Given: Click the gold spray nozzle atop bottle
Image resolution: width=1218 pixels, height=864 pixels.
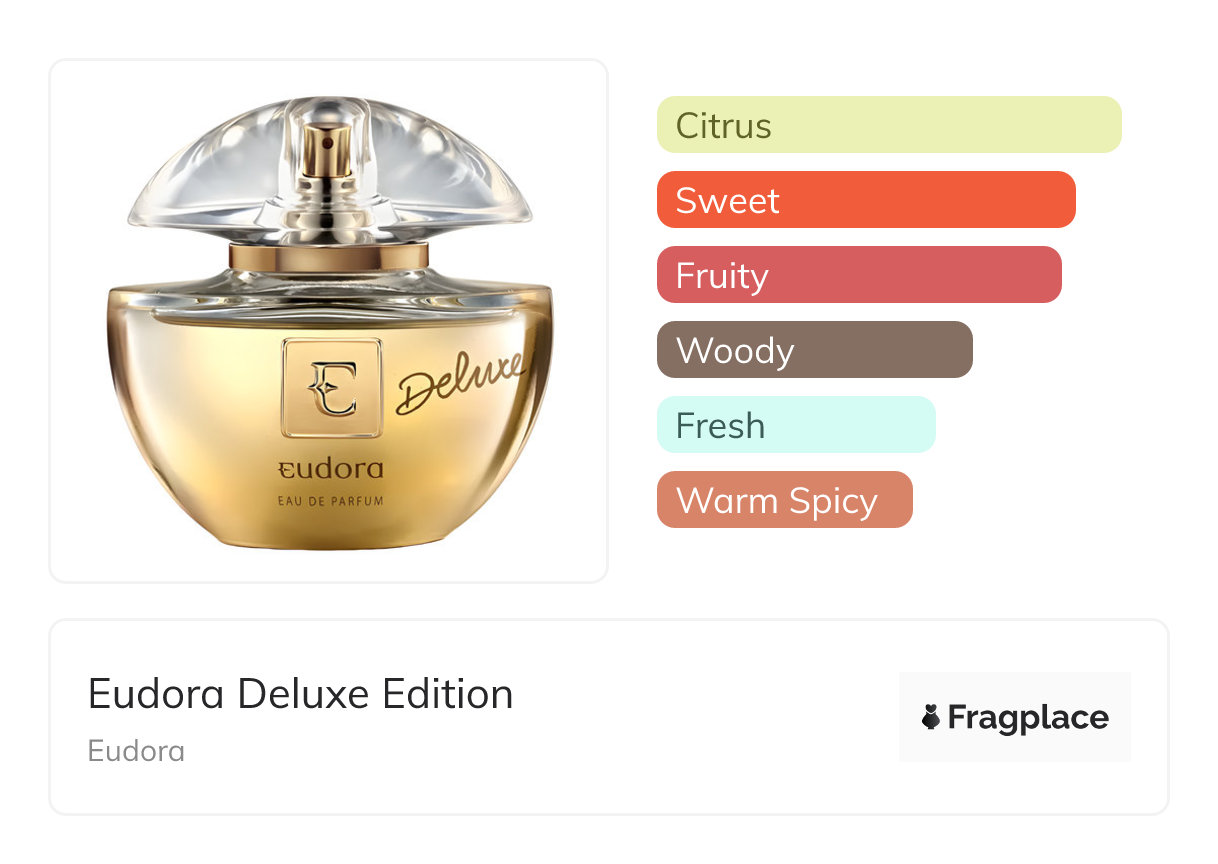Looking at the screenshot, I should [327, 150].
